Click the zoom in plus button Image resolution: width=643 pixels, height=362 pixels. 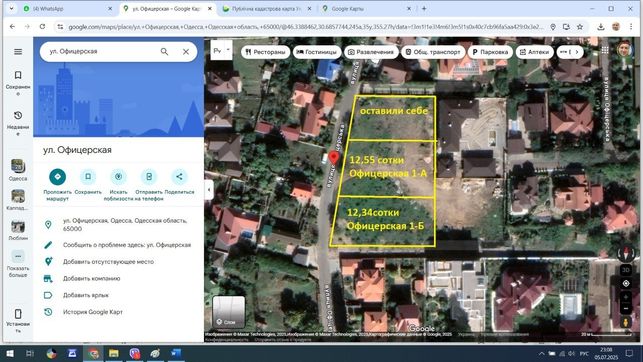[626, 297]
